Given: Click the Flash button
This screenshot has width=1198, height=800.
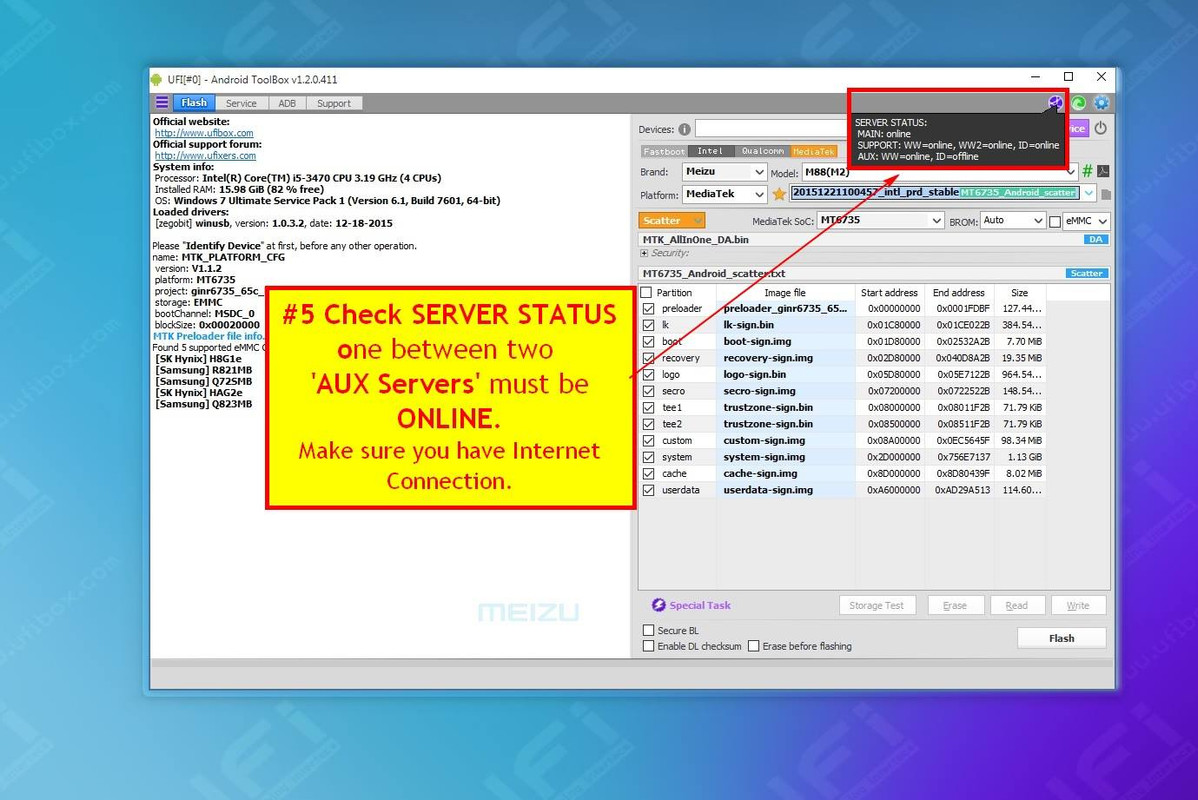Looking at the screenshot, I should tap(1061, 638).
